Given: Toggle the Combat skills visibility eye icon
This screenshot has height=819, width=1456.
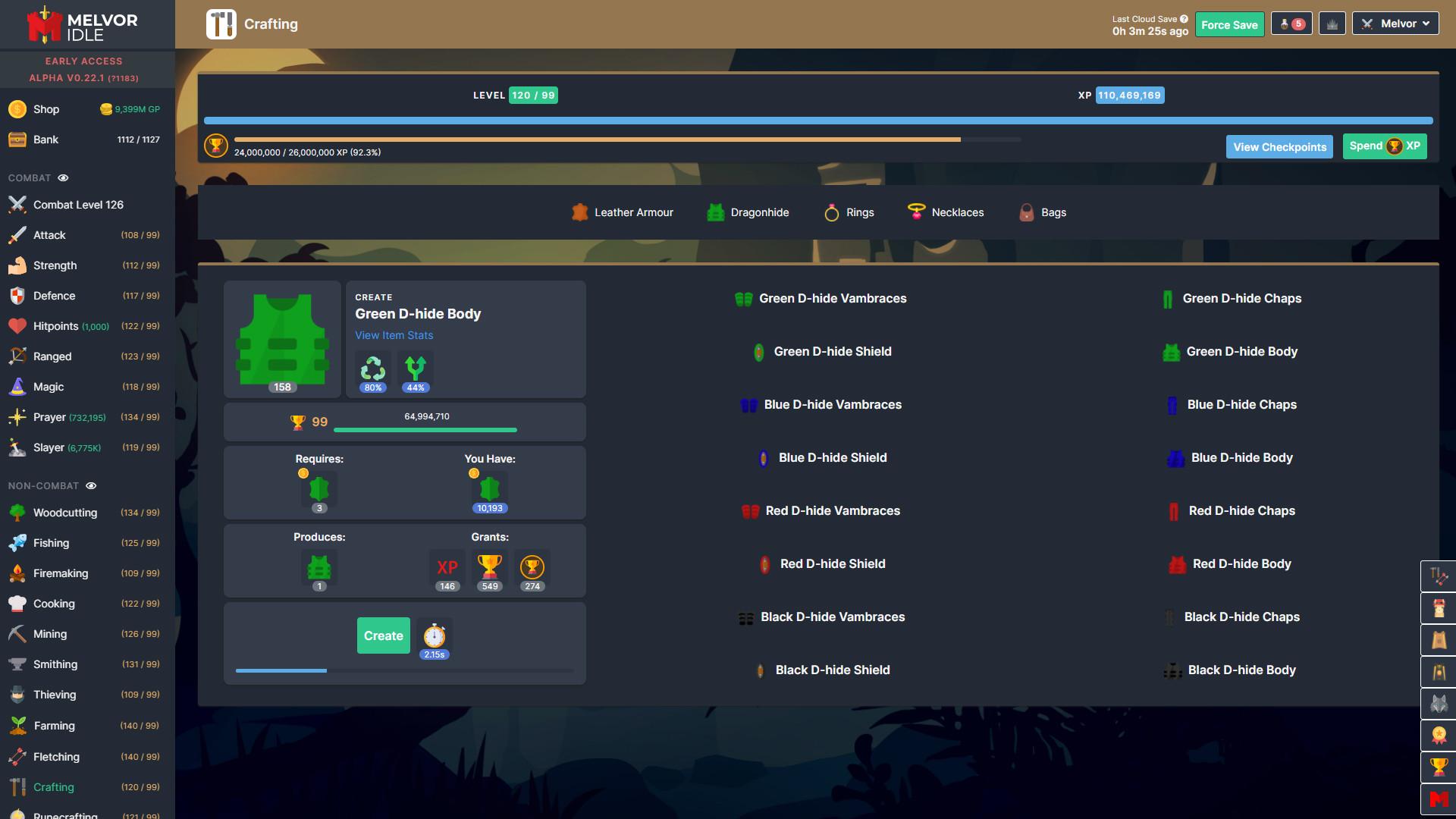Looking at the screenshot, I should pos(63,179).
